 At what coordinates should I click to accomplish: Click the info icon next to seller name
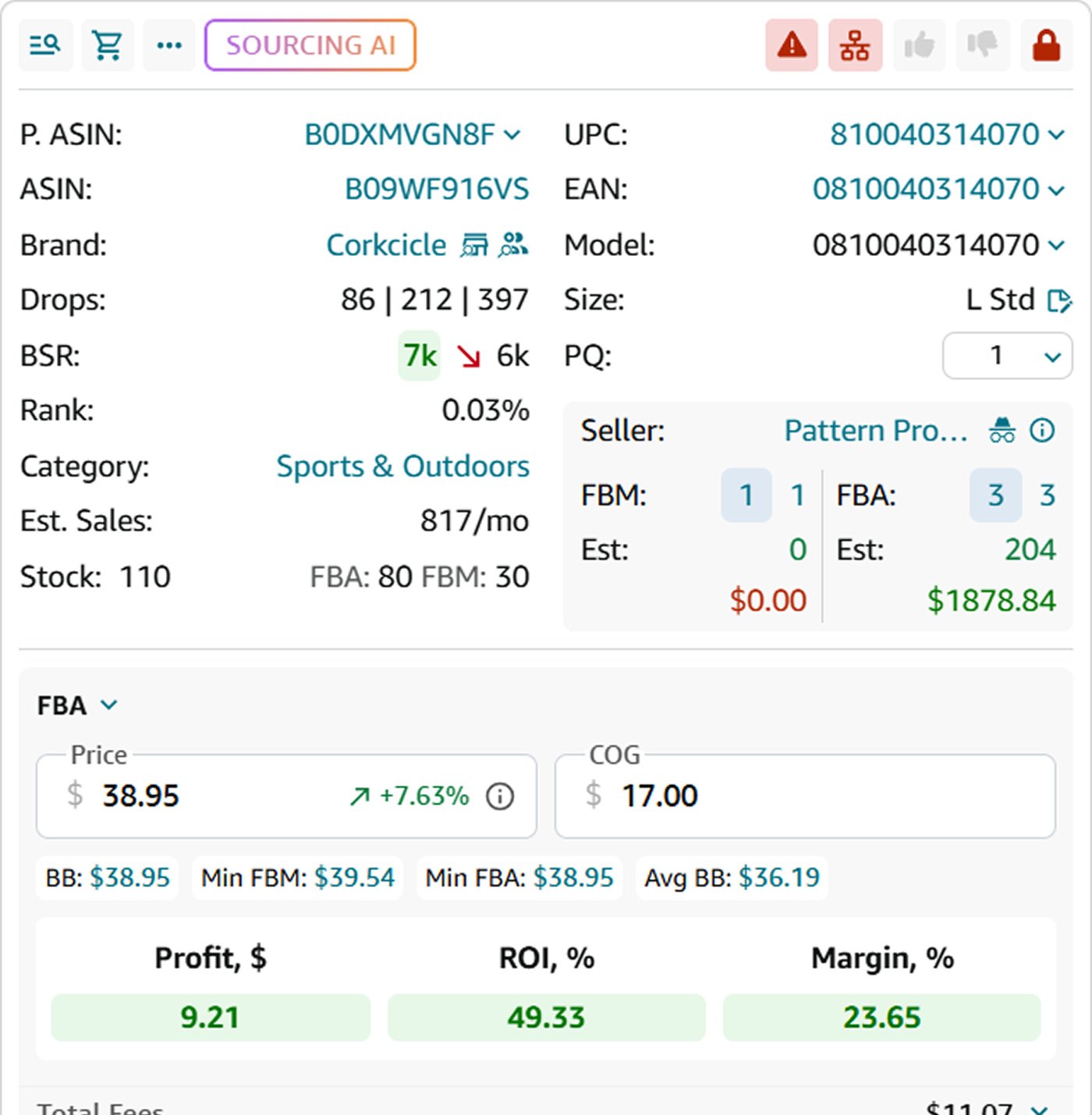[1042, 430]
